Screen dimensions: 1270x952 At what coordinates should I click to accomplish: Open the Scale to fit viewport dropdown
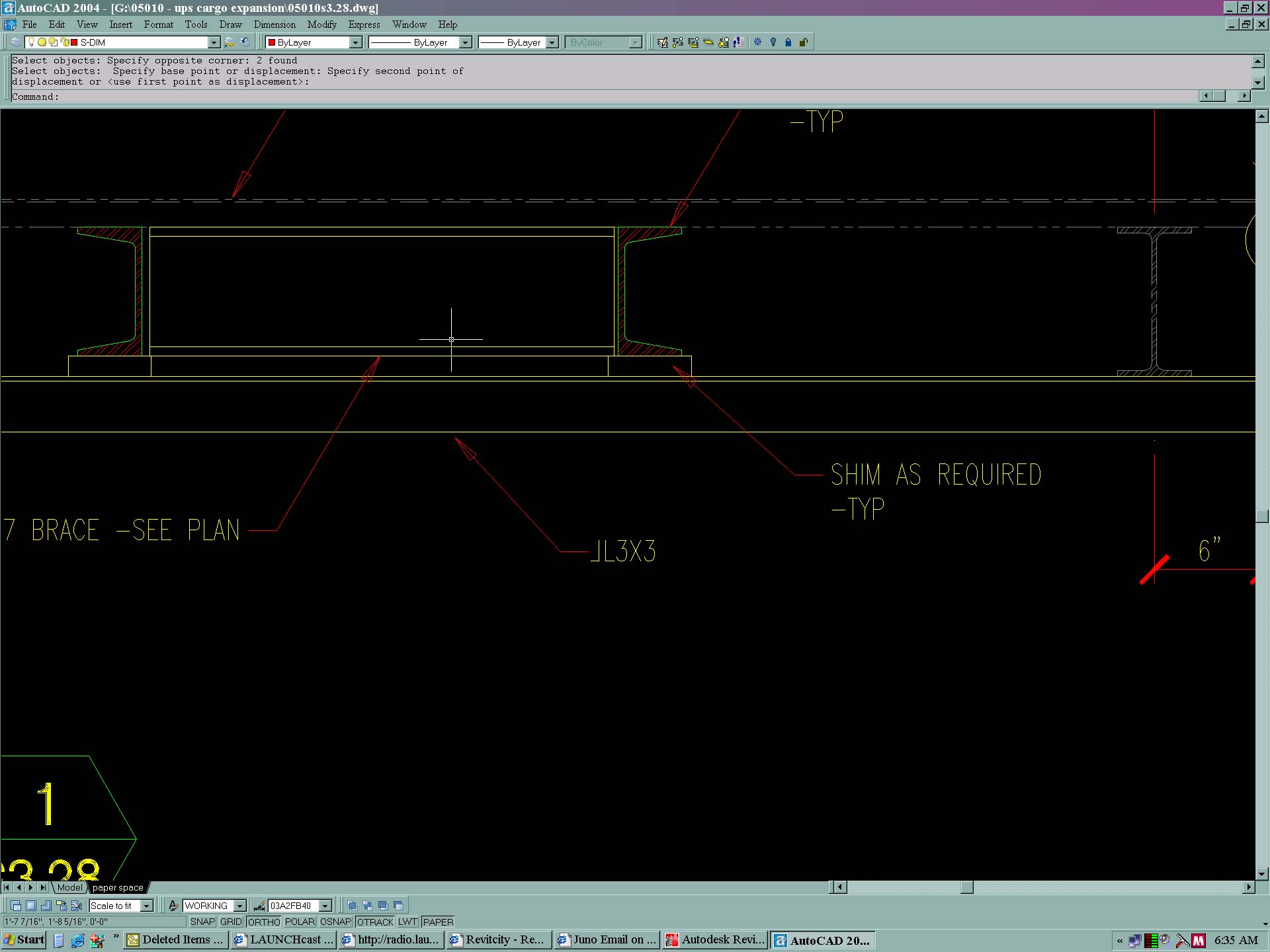click(147, 906)
